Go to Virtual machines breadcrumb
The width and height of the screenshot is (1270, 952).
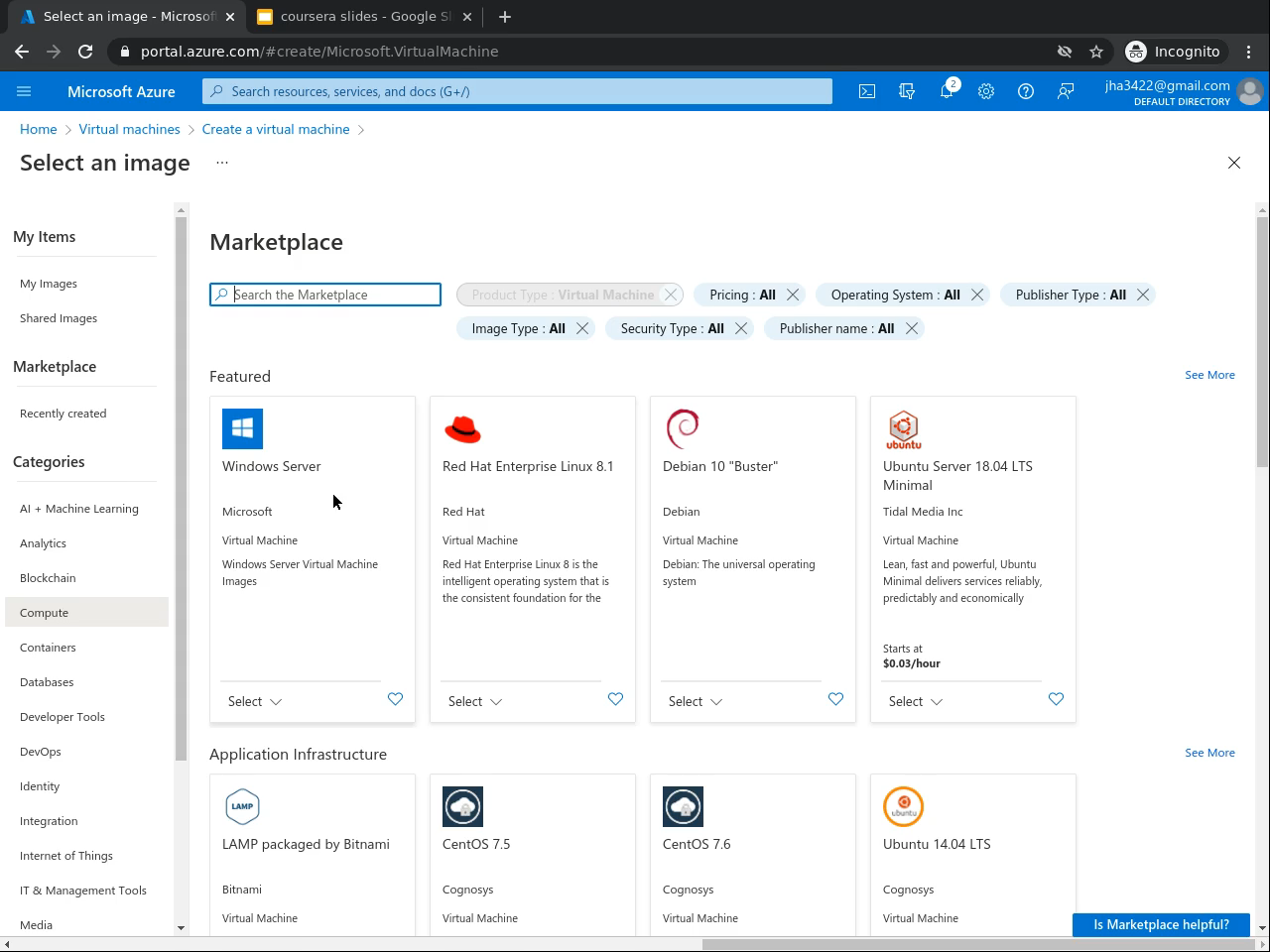129,129
